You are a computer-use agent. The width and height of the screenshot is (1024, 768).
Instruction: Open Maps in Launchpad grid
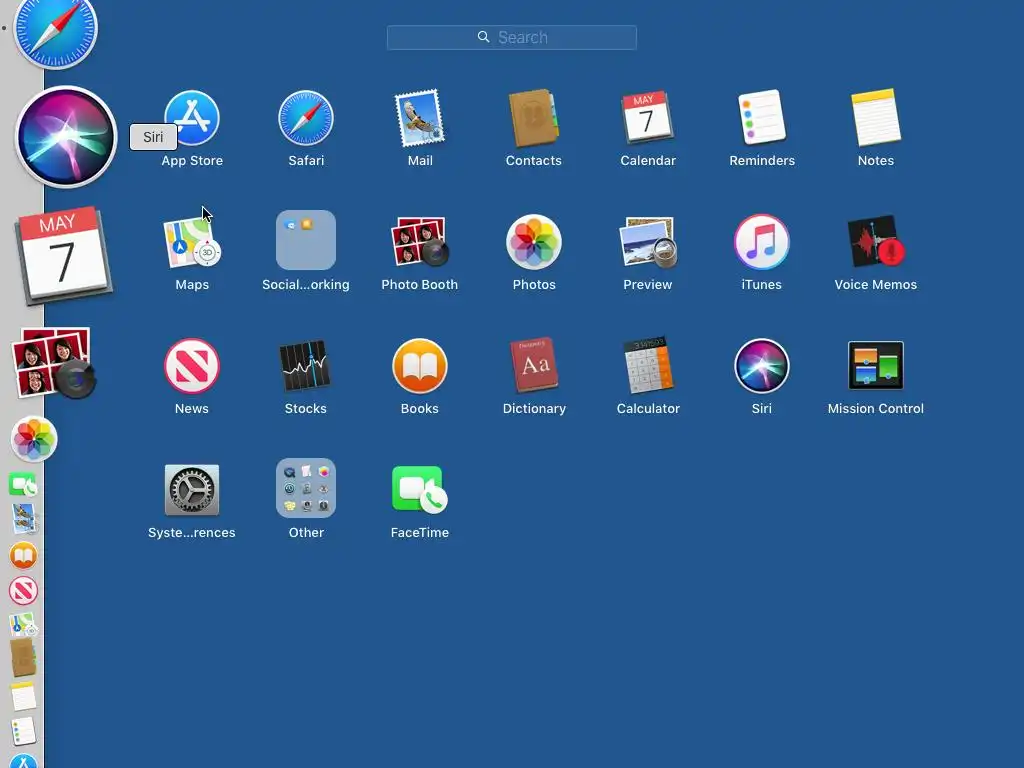192,242
